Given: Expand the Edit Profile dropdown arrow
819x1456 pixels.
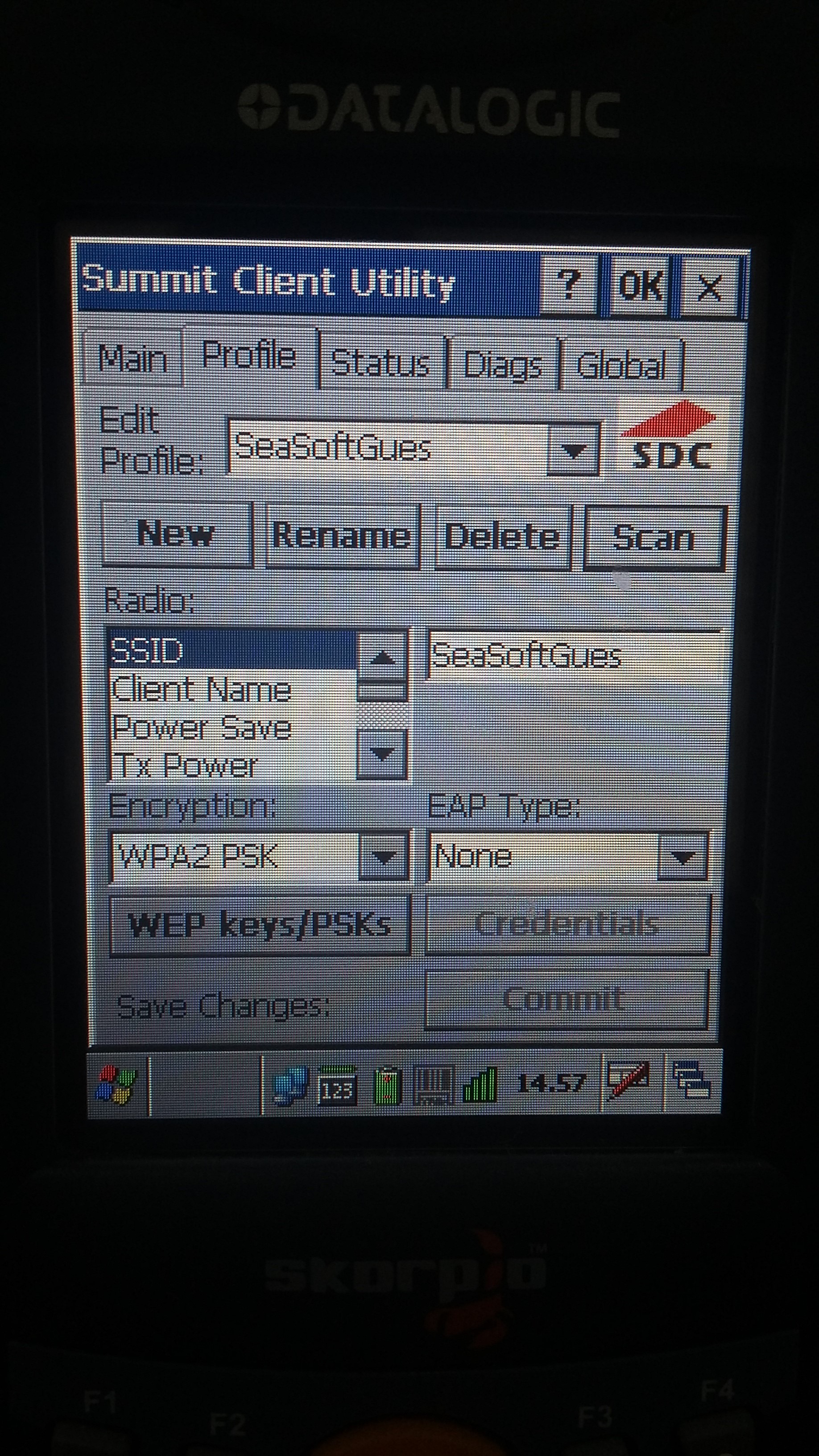Looking at the screenshot, I should tap(574, 450).
